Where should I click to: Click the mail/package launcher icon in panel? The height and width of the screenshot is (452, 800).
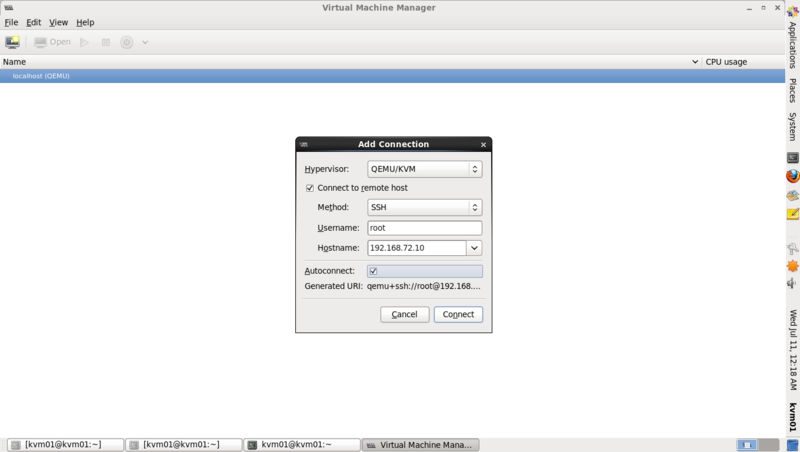(x=792, y=195)
